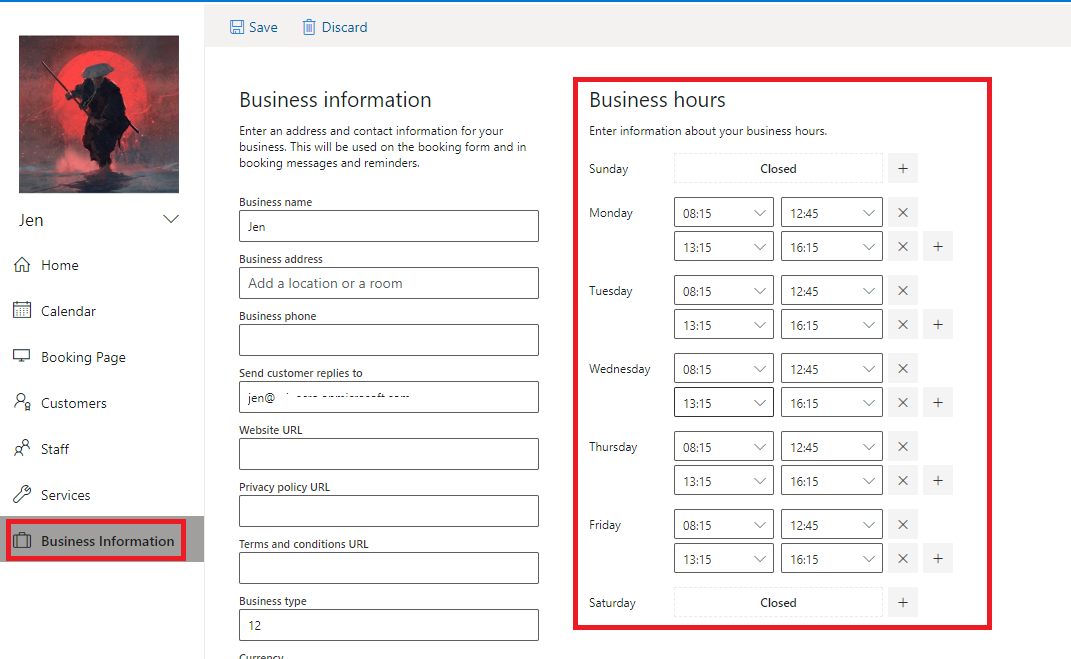
Task: Click the Business address location field
Action: 389,283
